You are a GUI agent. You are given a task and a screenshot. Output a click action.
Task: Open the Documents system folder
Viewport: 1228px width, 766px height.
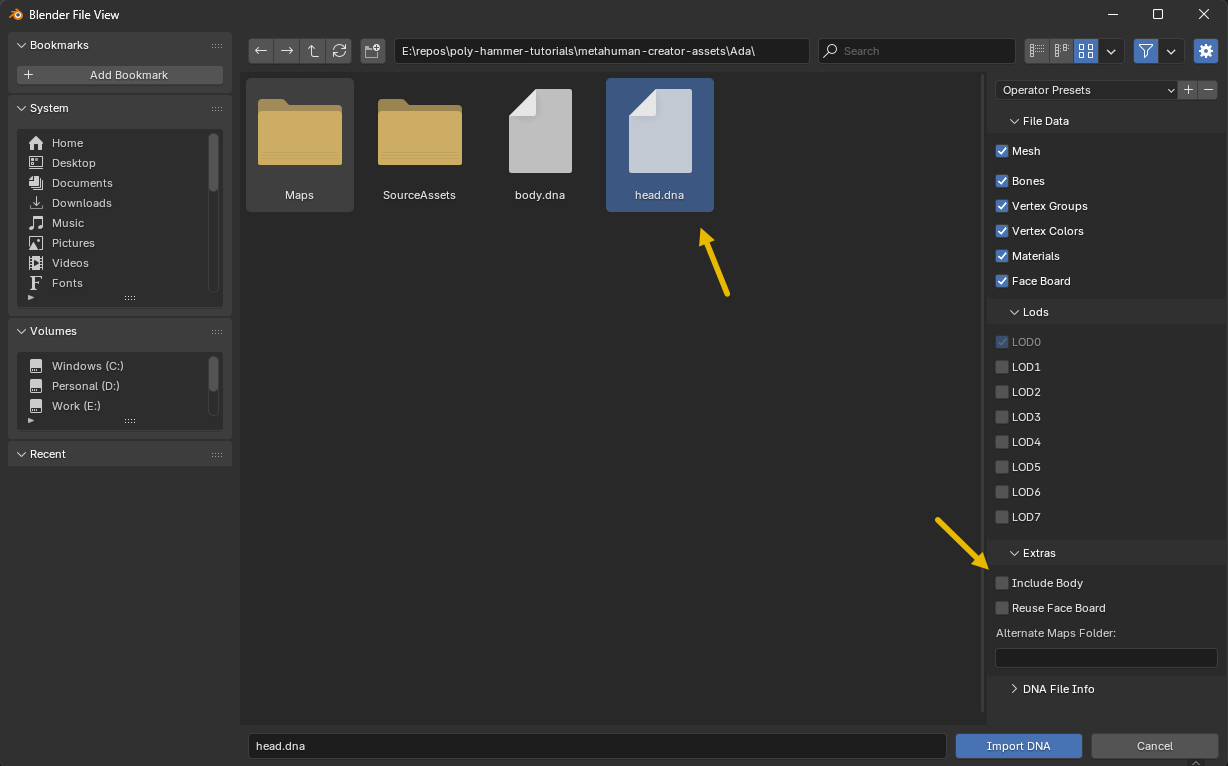pos(81,183)
